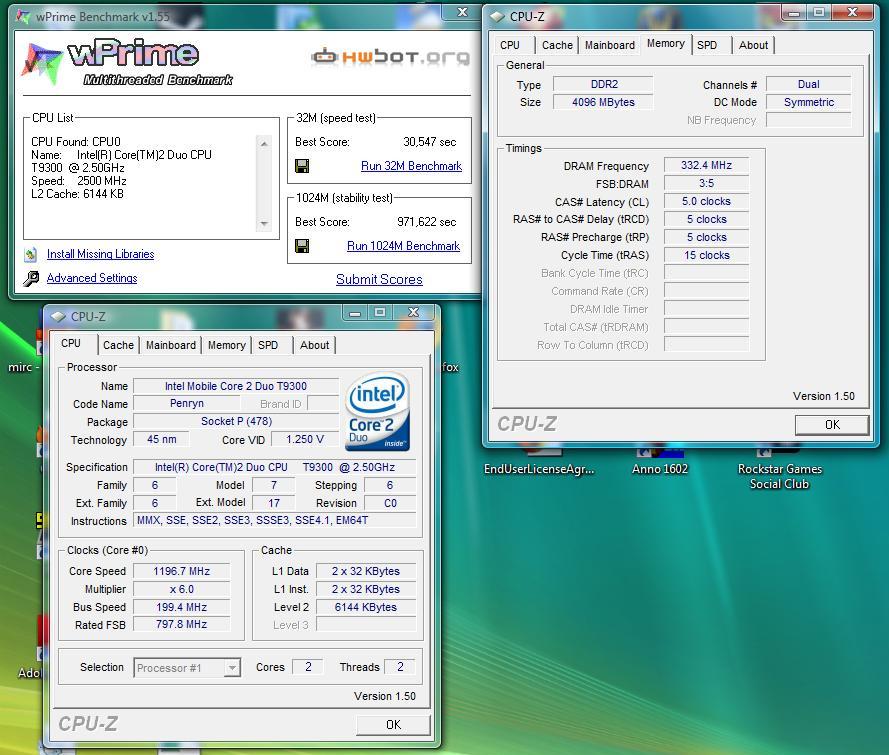Run the 1024M Benchmark
Viewport: 889px width, 755px height.
click(x=403, y=245)
